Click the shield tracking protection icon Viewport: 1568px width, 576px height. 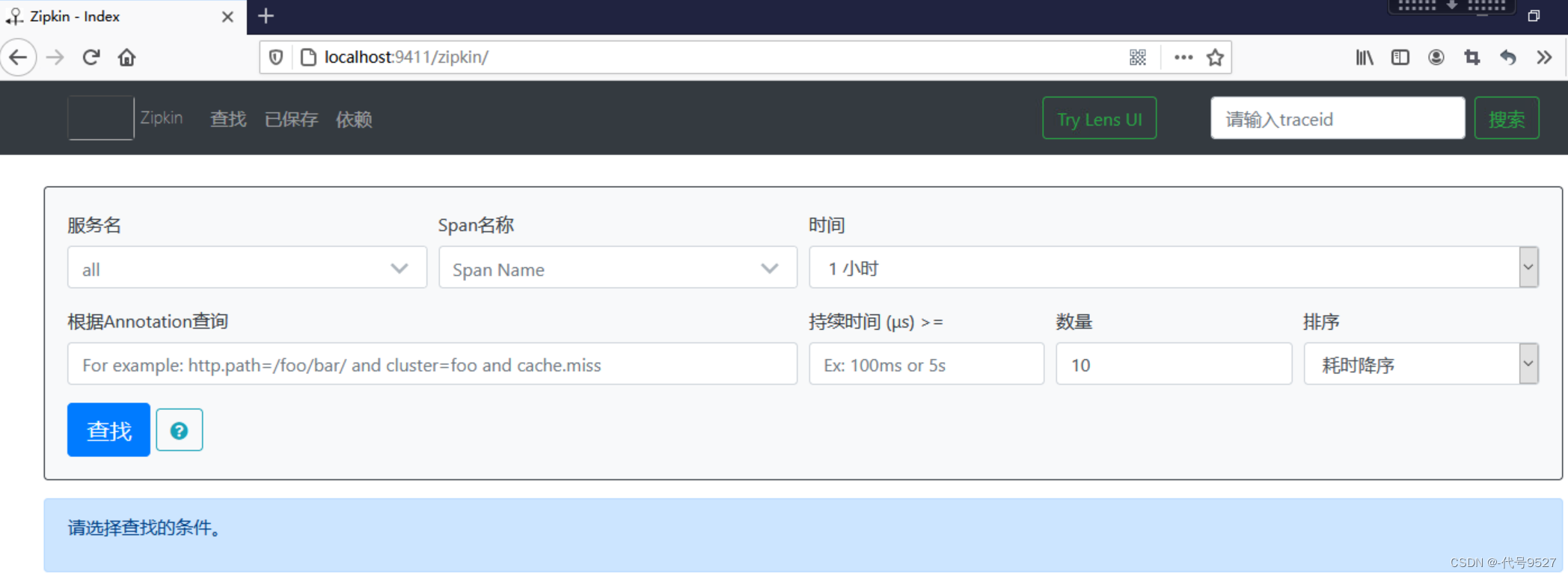click(x=276, y=58)
